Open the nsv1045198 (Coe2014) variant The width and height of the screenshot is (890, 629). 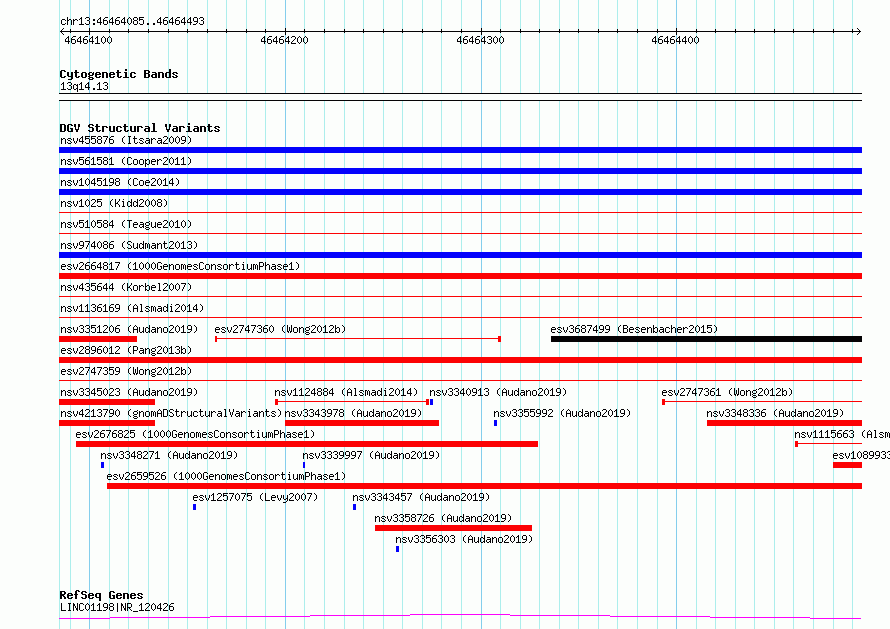(x=120, y=182)
